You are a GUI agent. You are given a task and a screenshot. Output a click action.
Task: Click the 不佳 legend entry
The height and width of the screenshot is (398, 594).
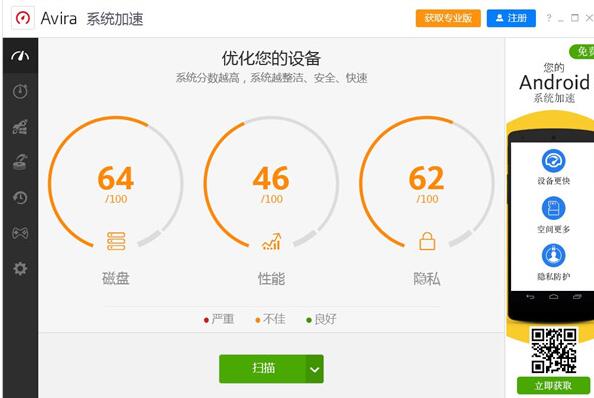click(x=270, y=319)
